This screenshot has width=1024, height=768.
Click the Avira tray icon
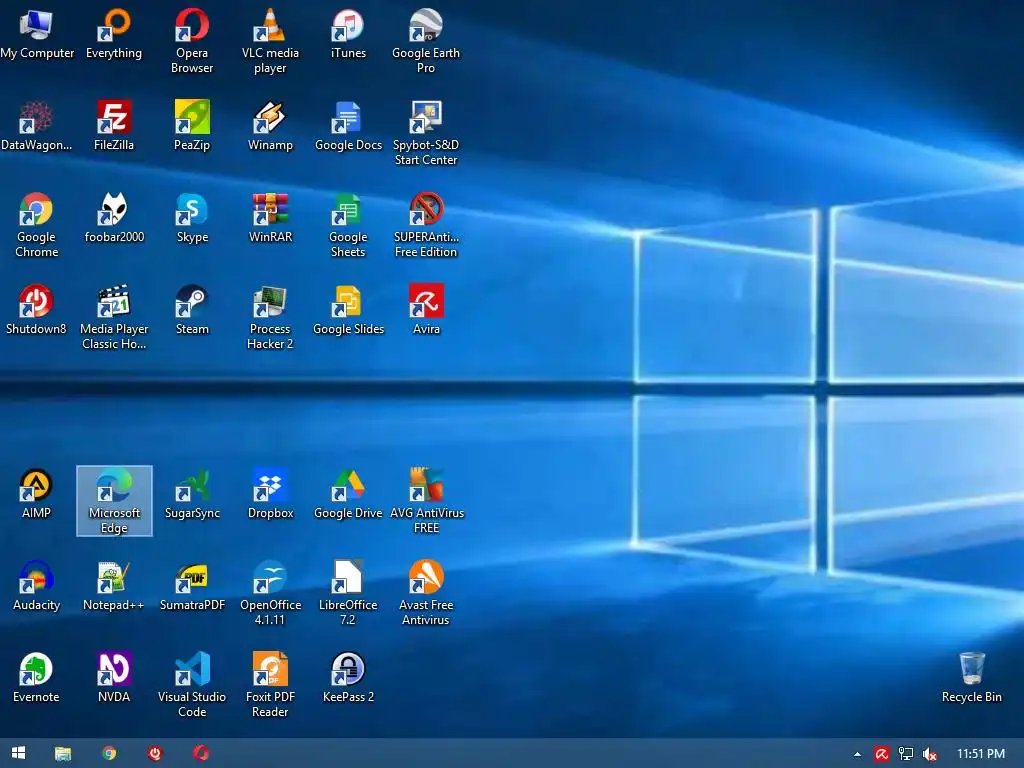(882, 754)
